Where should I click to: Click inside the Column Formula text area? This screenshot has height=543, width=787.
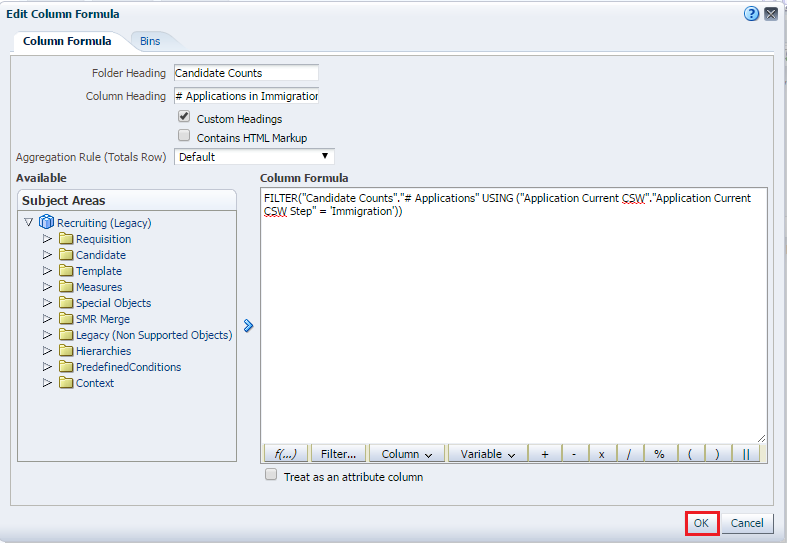[x=513, y=314]
